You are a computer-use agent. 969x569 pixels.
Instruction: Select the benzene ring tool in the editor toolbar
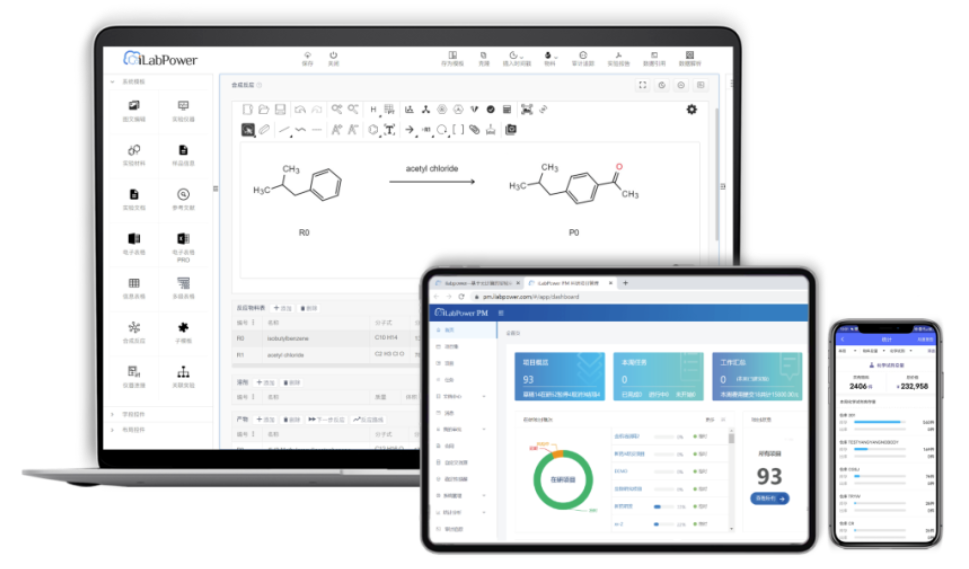[x=372, y=129]
